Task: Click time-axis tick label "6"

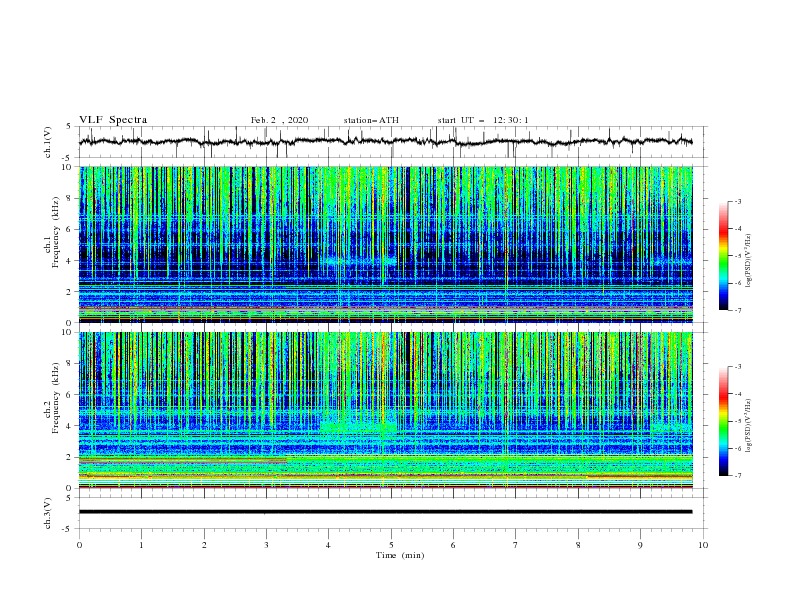Action: click(x=454, y=545)
